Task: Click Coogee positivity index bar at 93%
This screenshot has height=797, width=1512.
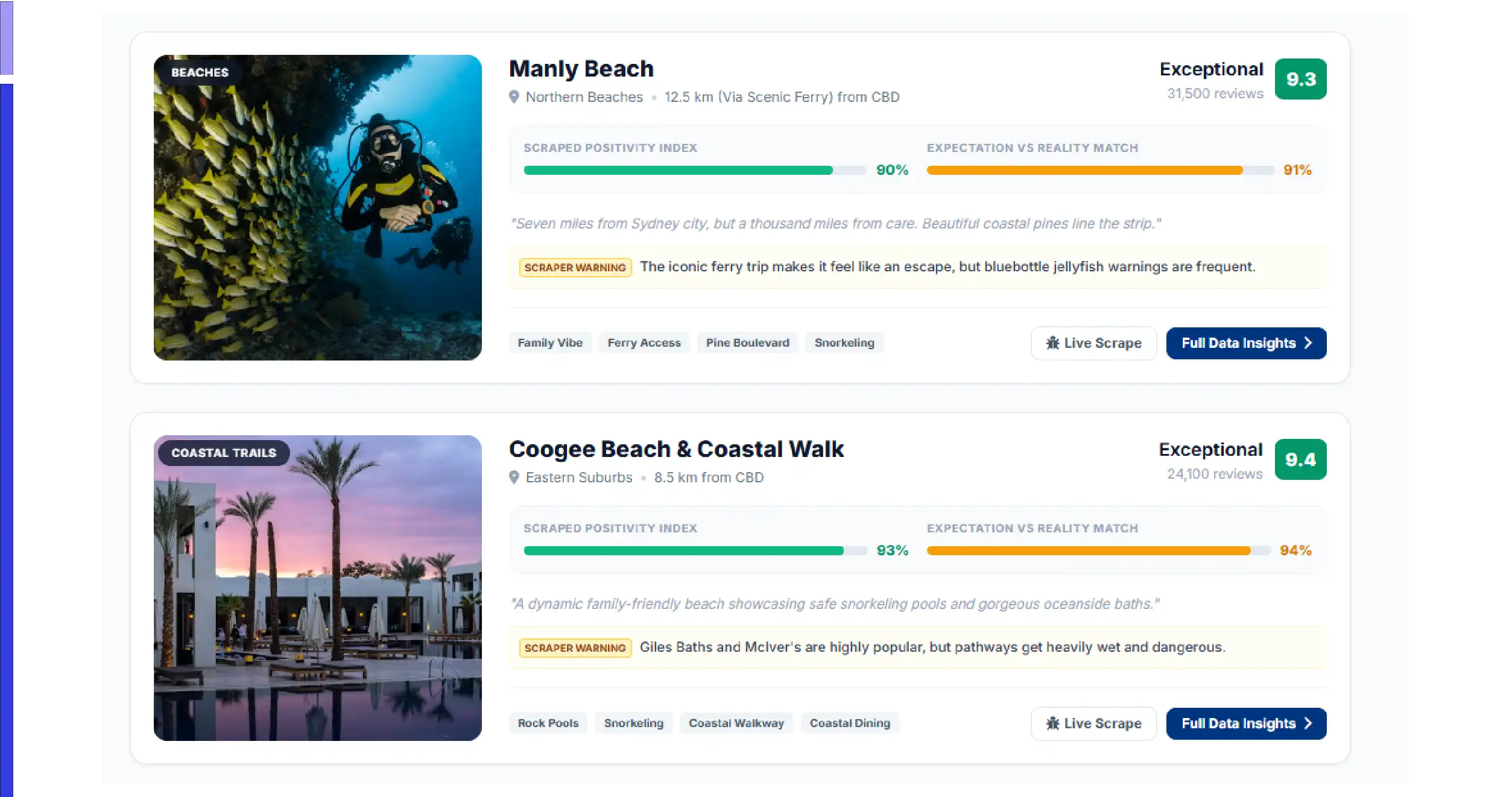Action: coord(695,550)
